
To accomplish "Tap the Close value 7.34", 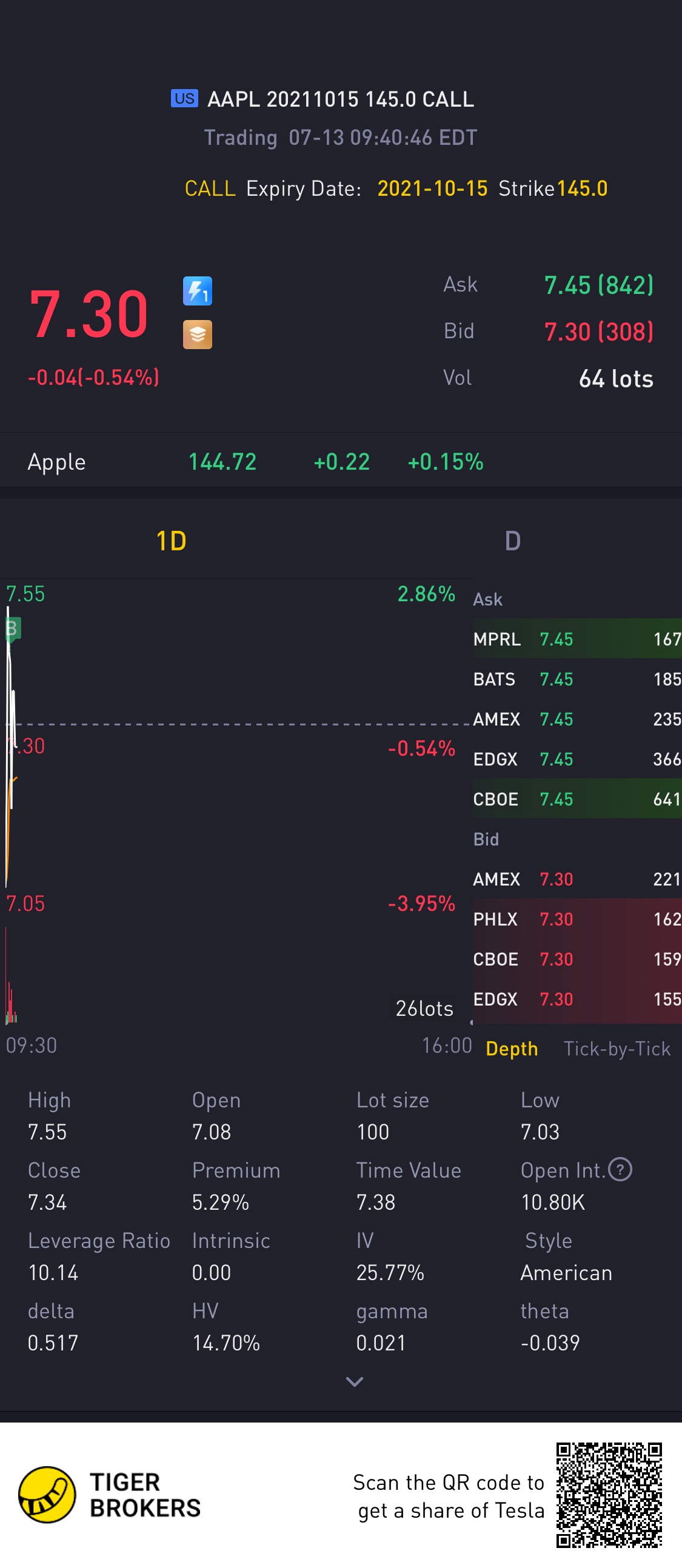I will click(47, 1202).
